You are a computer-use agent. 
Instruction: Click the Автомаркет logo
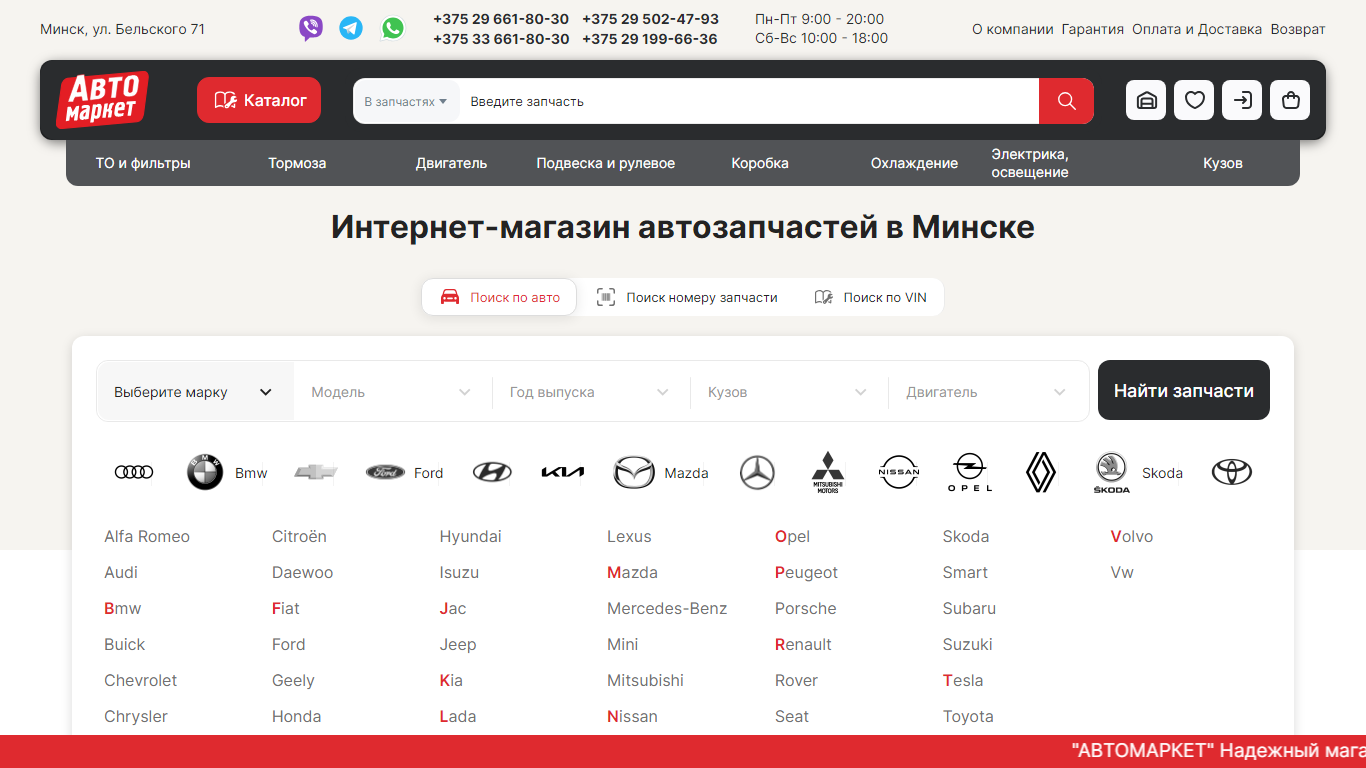point(103,100)
